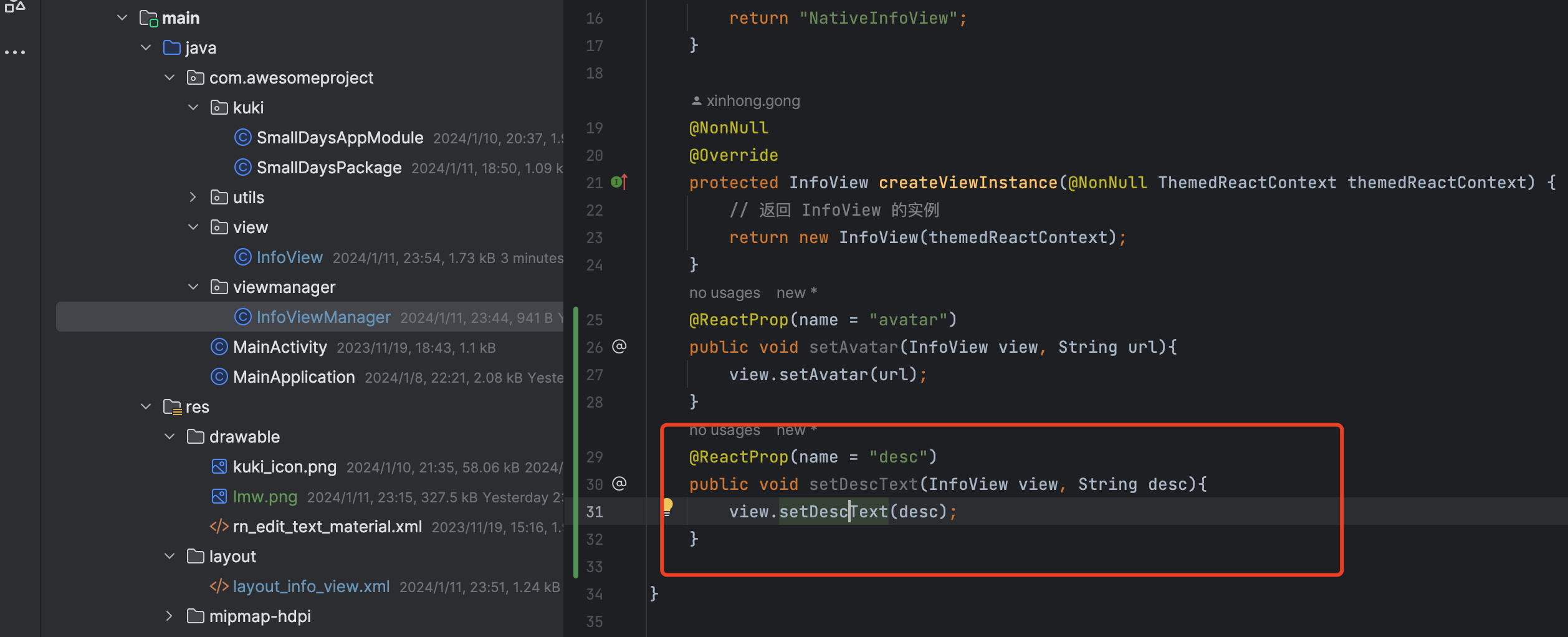Open the three-dots more tool windows button
Image resolution: width=1568 pixels, height=637 pixels.
point(15,52)
